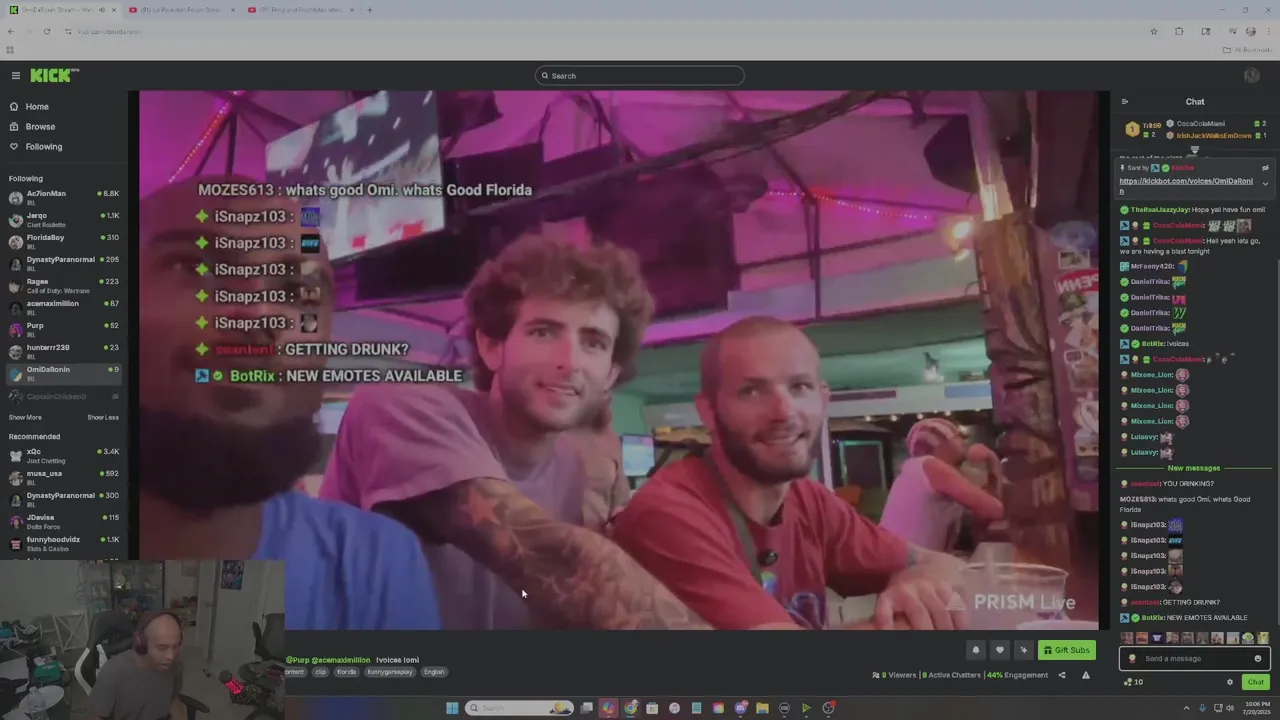Open acemaximillion channel in Following list
Screen dimensions: 1280x720
pyautogui.click(x=62, y=307)
